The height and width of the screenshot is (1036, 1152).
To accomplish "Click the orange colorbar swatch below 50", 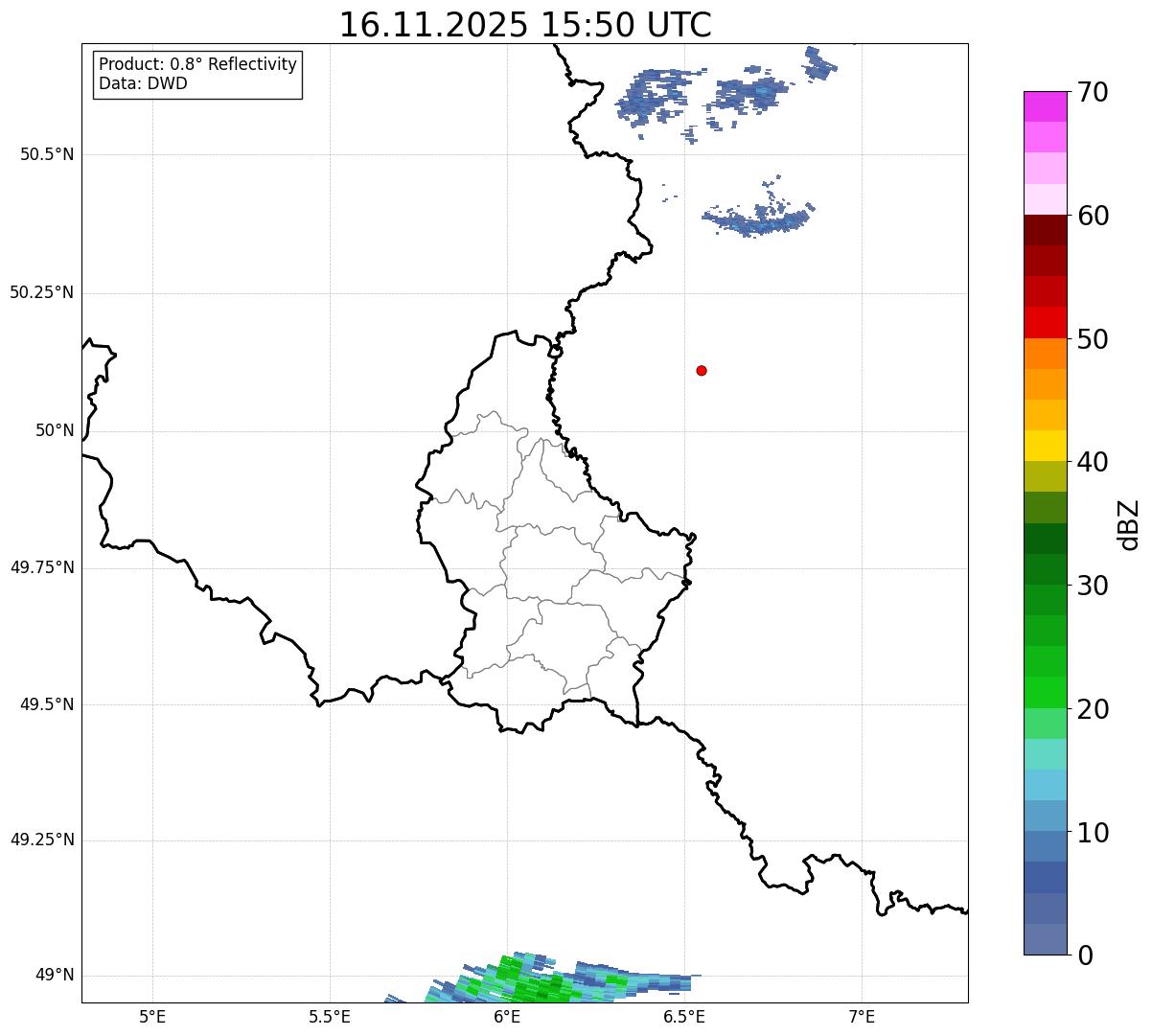I will (x=1046, y=354).
